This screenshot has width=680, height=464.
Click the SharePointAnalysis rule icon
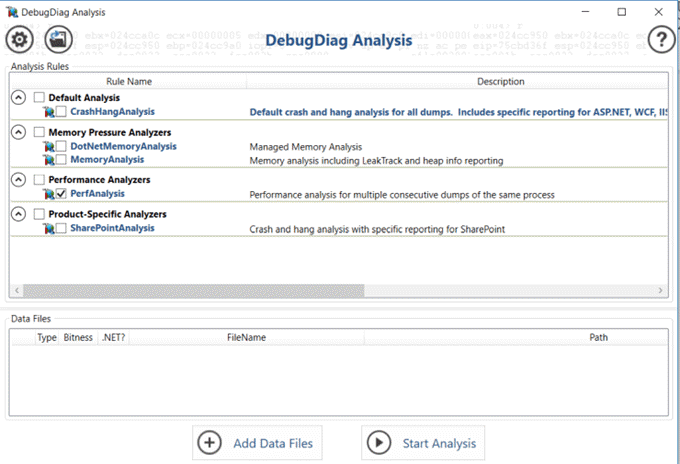[x=49, y=228]
